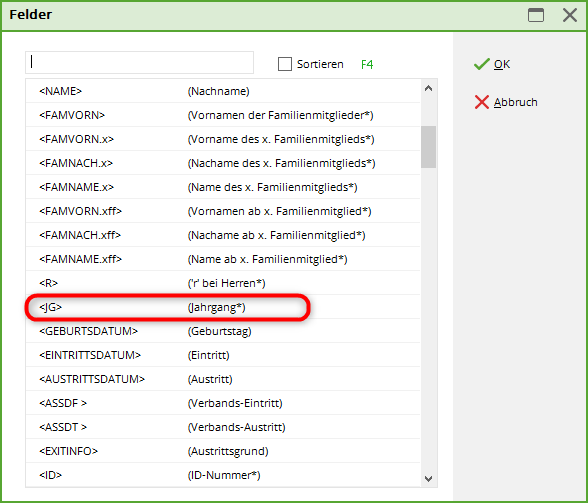
Task: Click the scrollbar up arrow
Action: point(429,89)
